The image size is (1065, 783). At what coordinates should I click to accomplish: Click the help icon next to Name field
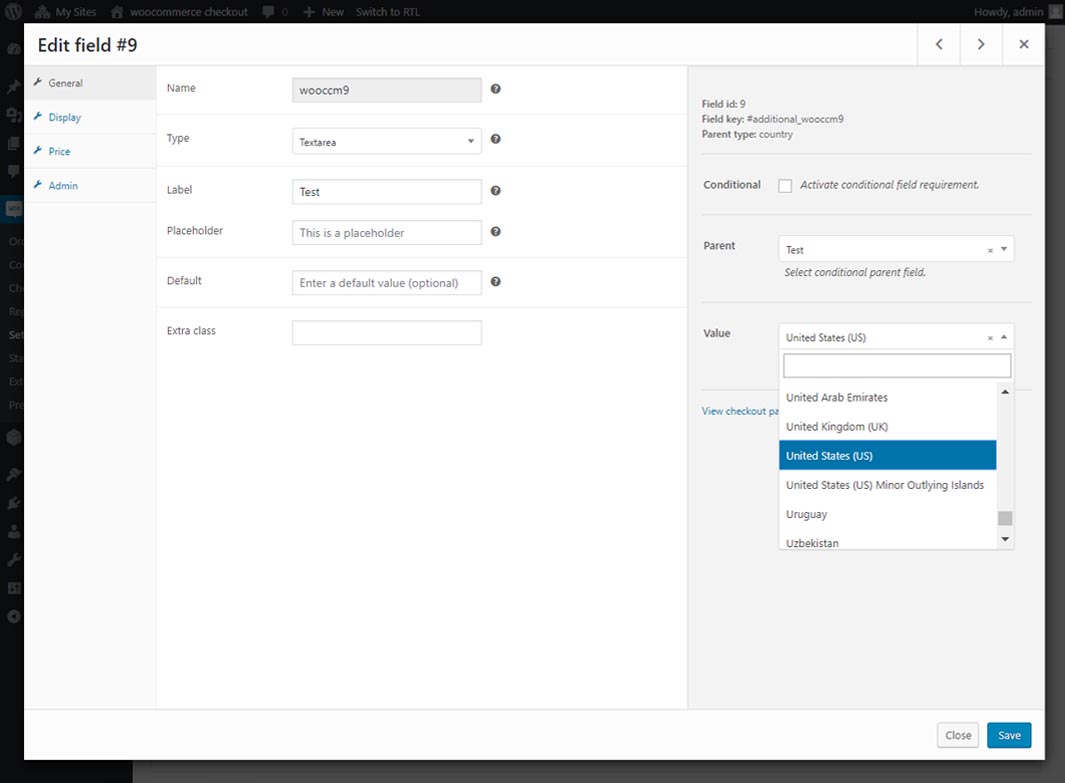pos(496,89)
